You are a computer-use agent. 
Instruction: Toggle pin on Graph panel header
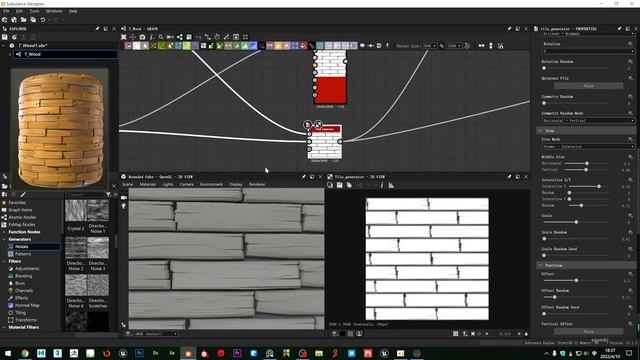click(x=509, y=29)
